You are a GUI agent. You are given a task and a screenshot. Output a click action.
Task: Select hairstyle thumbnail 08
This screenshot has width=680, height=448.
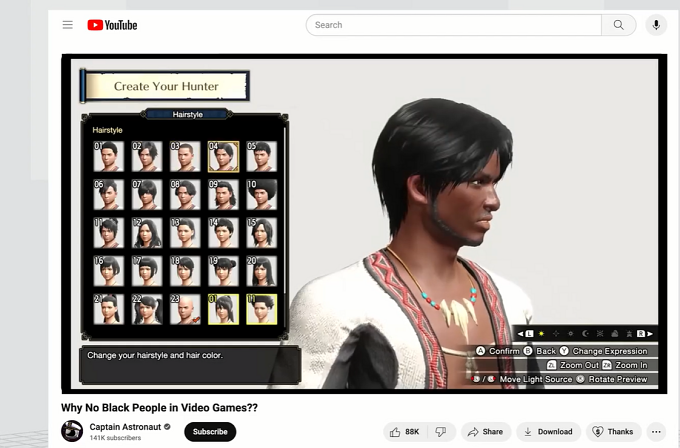pos(185,194)
